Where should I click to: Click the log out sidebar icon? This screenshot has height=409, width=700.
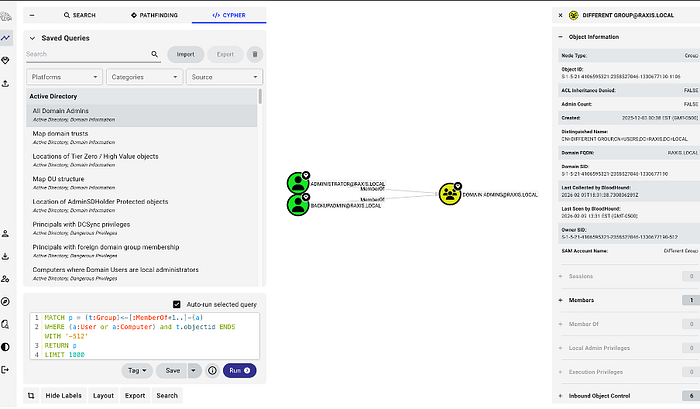click(x=6, y=370)
